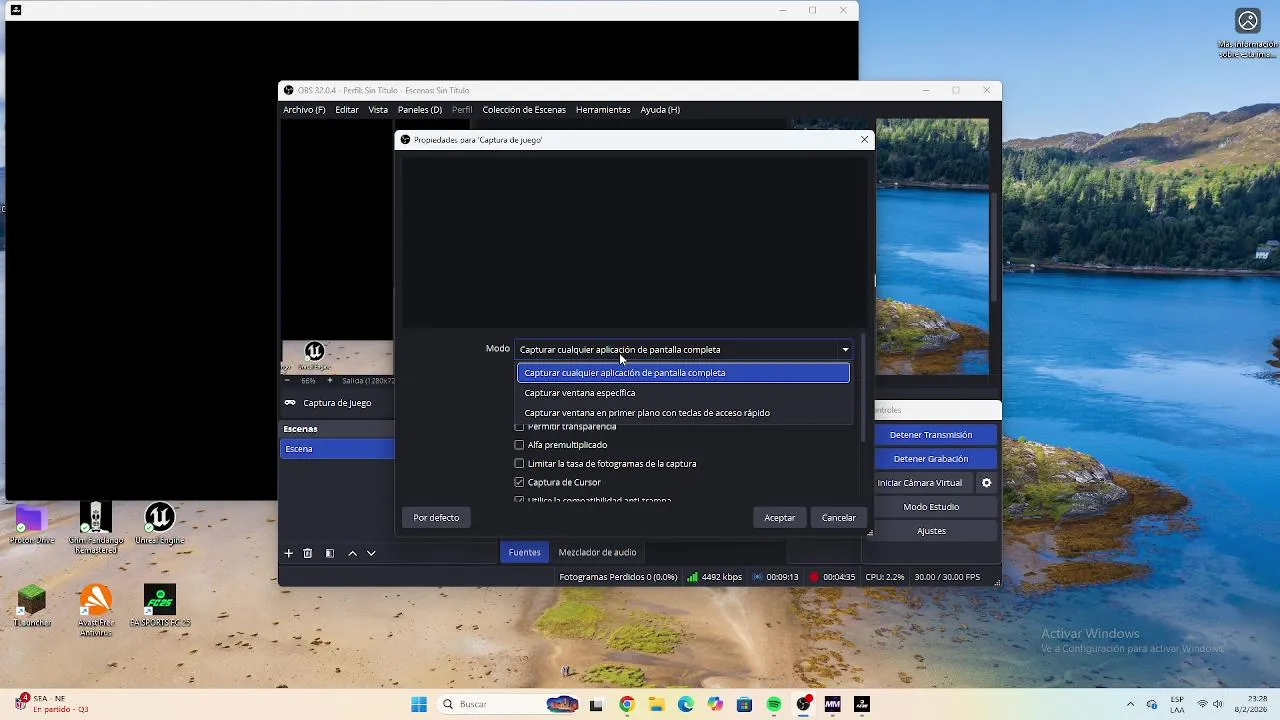Select Captura de juego source
Screen dimensions: 1280x720
(x=337, y=403)
